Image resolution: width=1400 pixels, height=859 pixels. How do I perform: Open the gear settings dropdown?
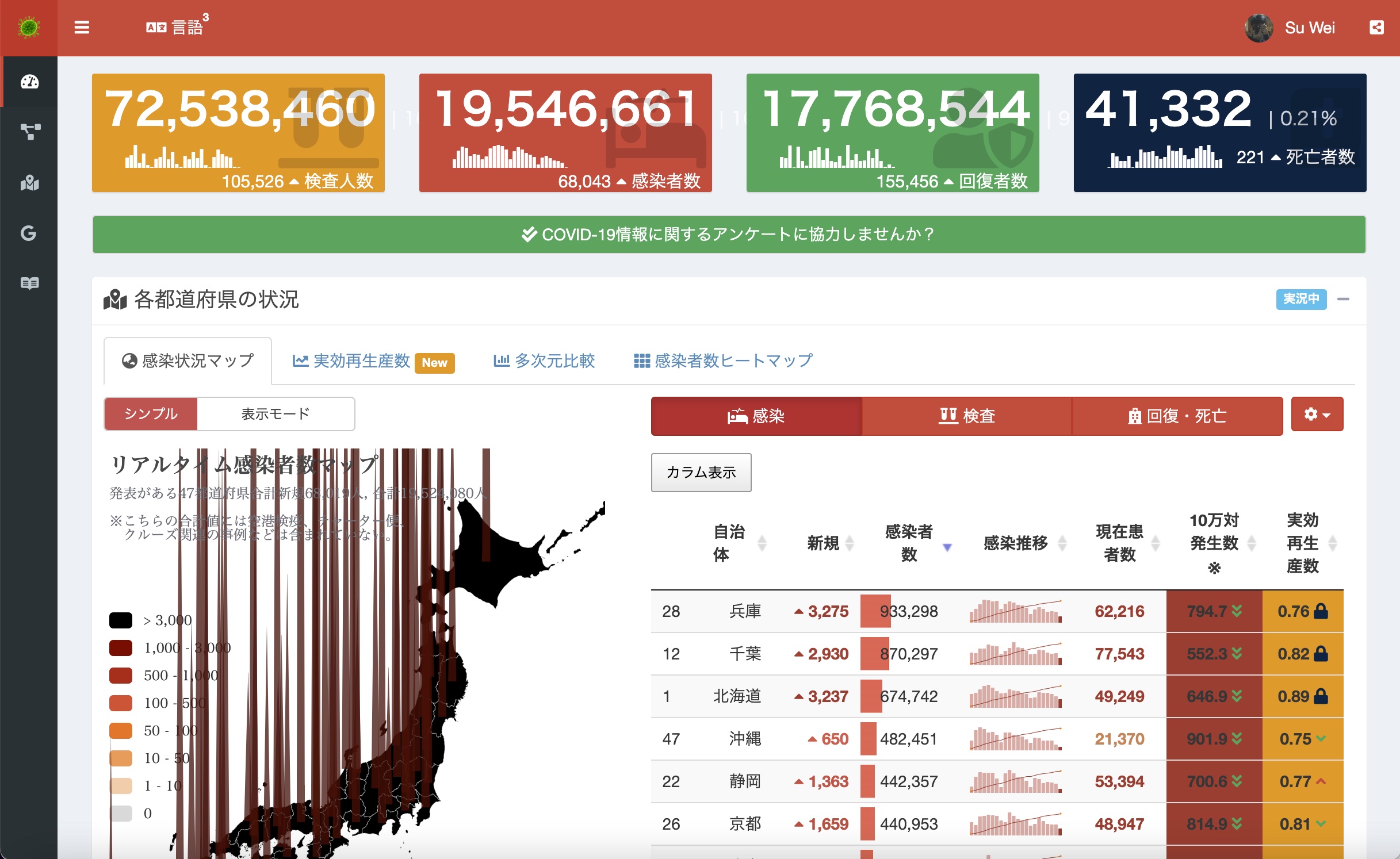click(x=1317, y=414)
